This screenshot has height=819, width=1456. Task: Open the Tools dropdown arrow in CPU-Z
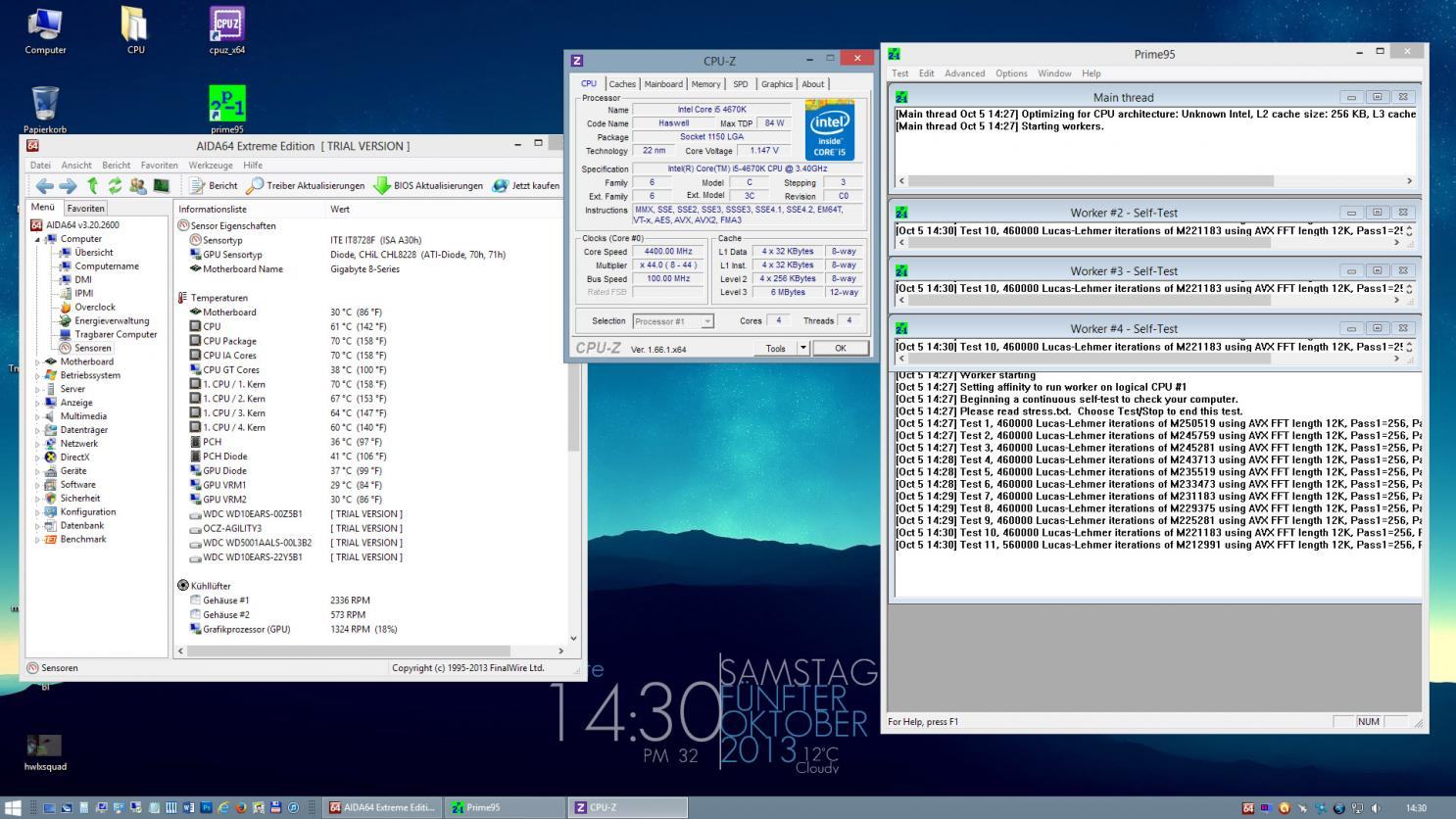(802, 348)
